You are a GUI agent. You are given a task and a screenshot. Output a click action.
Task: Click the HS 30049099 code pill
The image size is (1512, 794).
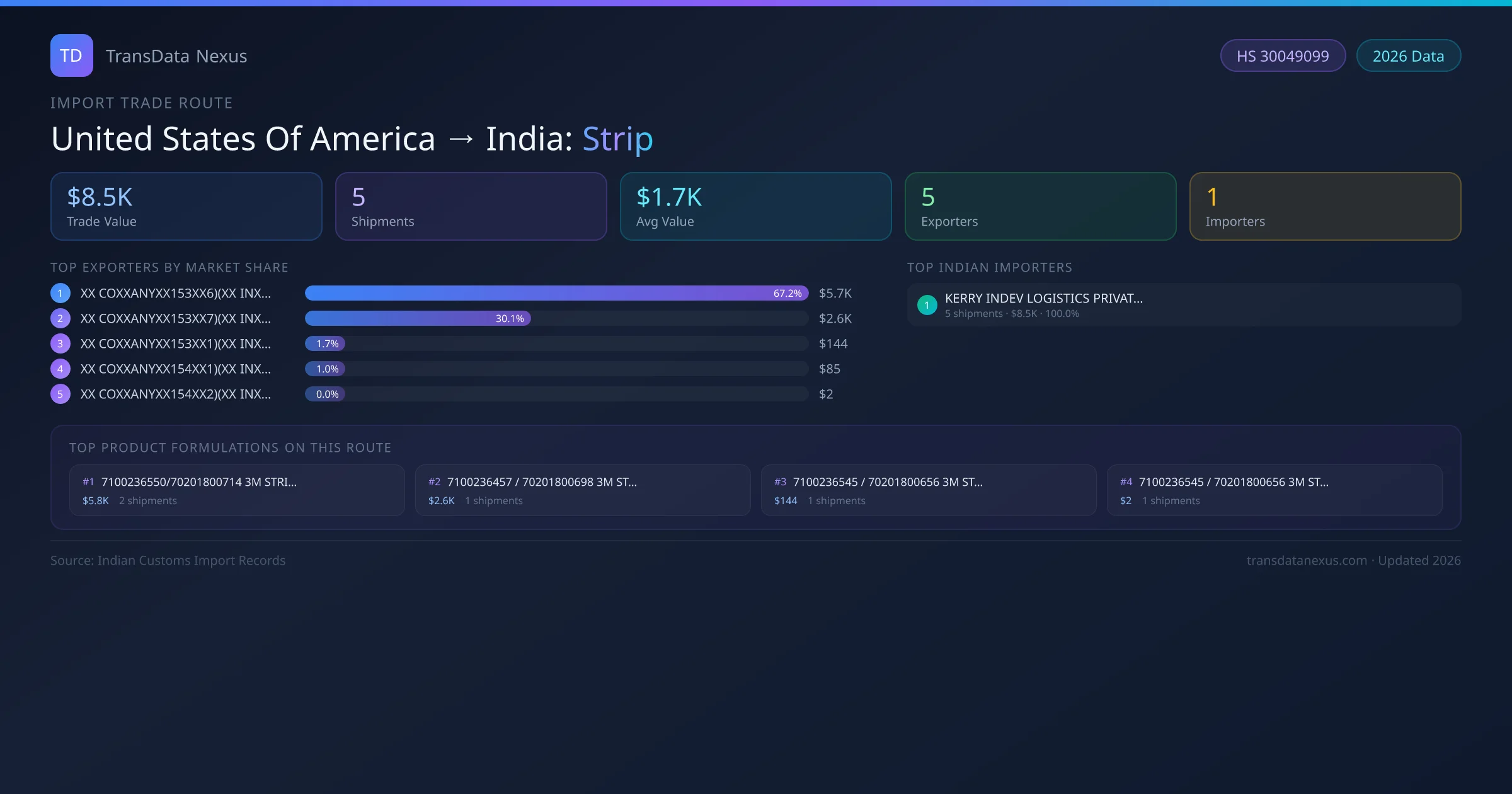tap(1283, 55)
